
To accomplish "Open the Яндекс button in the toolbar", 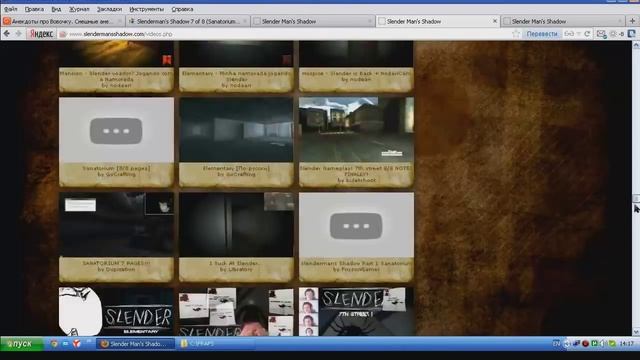I will pyautogui.click(x=41, y=34).
